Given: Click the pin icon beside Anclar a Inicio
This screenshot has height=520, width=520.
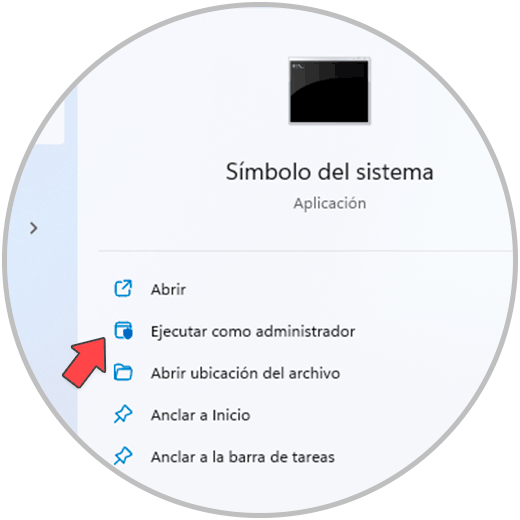Looking at the screenshot, I should pyautogui.click(x=123, y=414).
